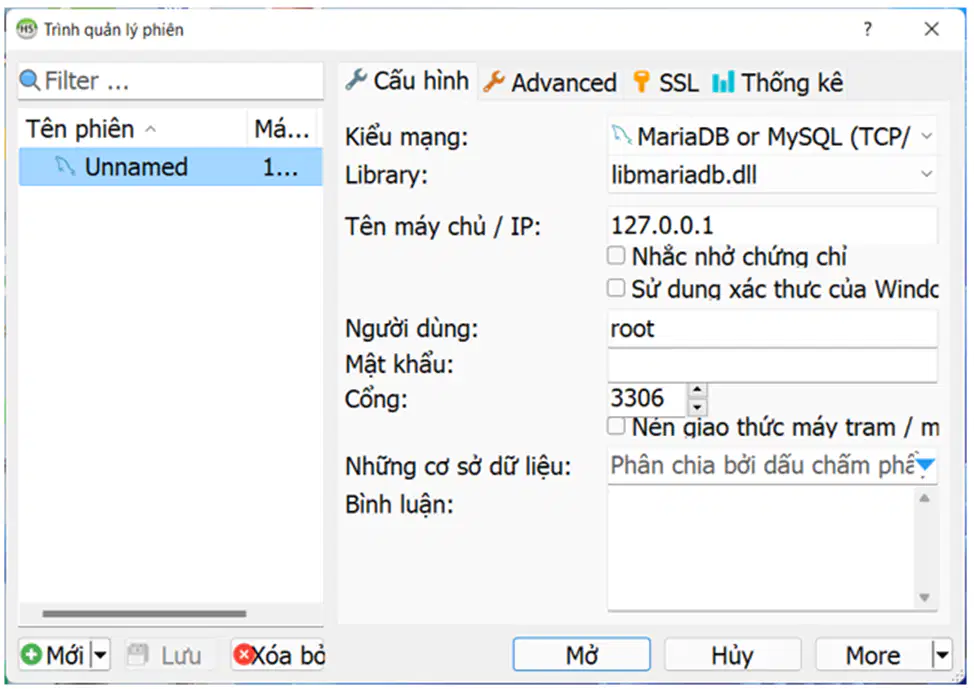Screen dimensions: 974x689
Task: Click the Cổng port number field
Action: (x=647, y=398)
